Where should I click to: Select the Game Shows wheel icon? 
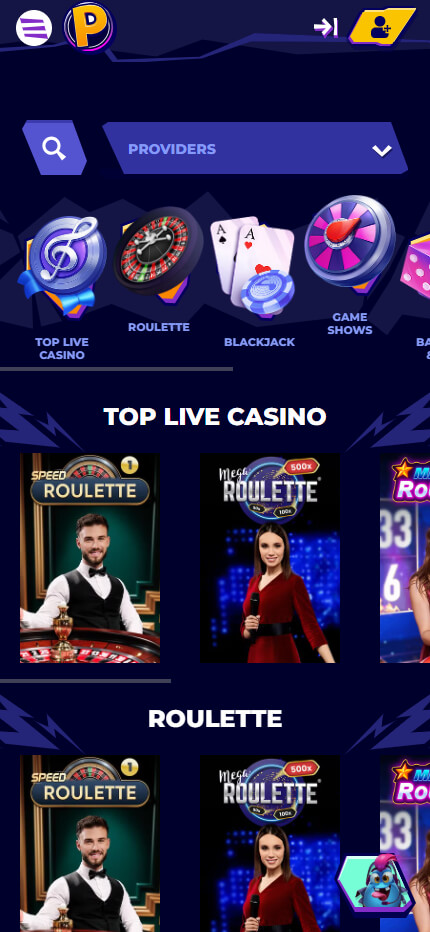point(350,243)
